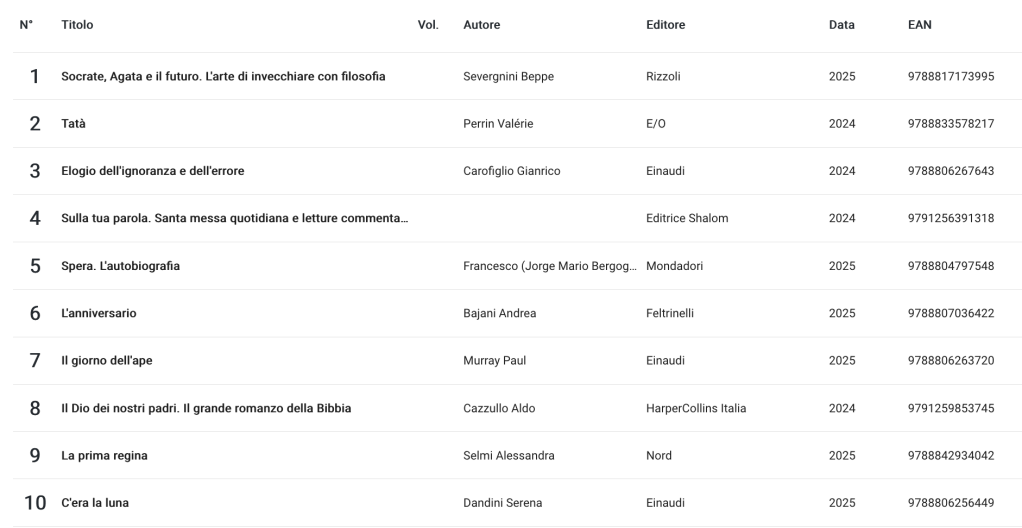Click the Titolo column header
The width and height of the screenshot is (1022, 528).
77,25
